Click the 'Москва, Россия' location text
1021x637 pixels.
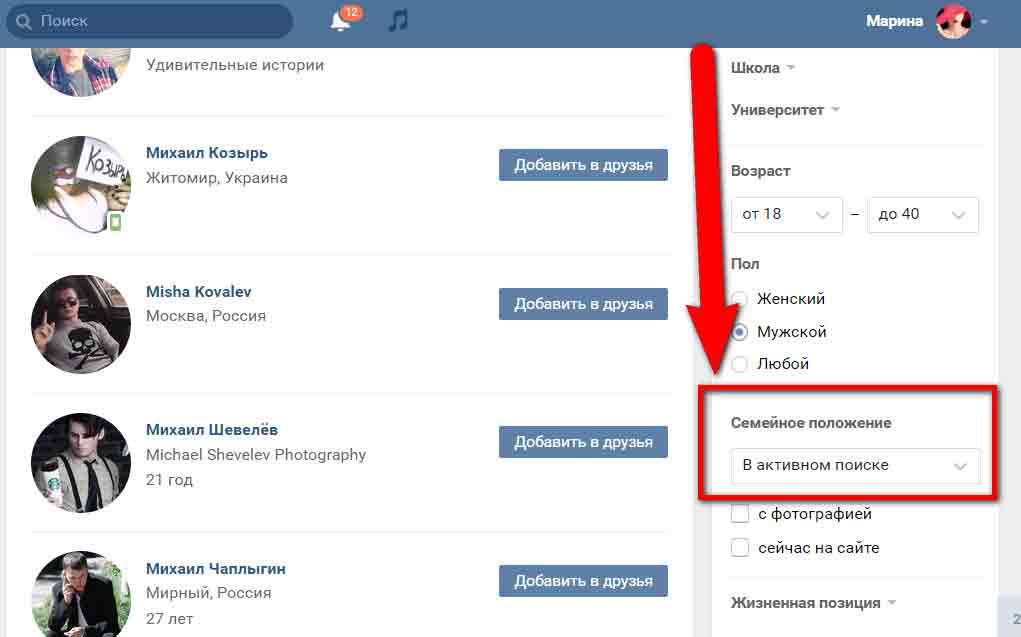(206, 316)
